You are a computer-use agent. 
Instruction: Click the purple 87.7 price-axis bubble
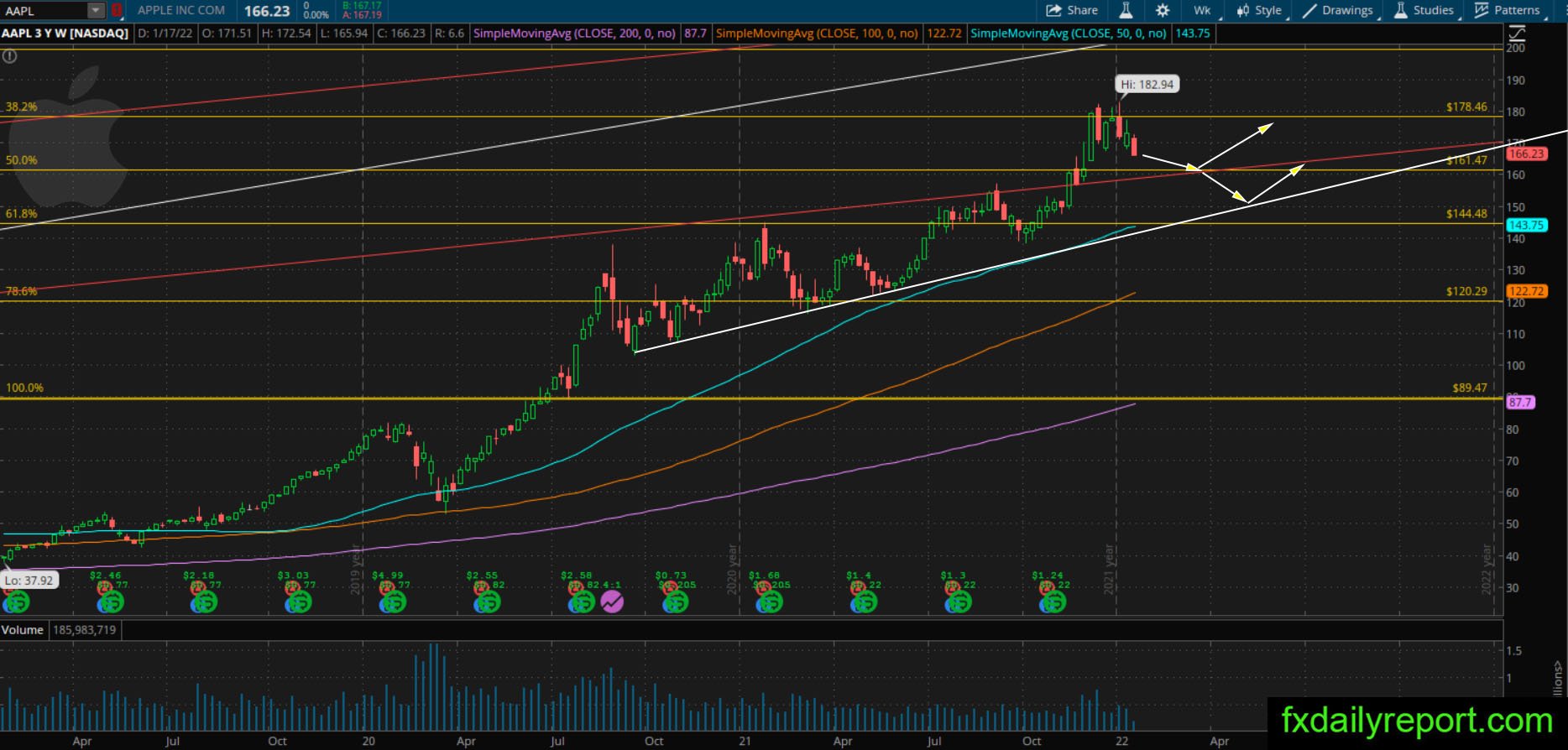click(1521, 402)
